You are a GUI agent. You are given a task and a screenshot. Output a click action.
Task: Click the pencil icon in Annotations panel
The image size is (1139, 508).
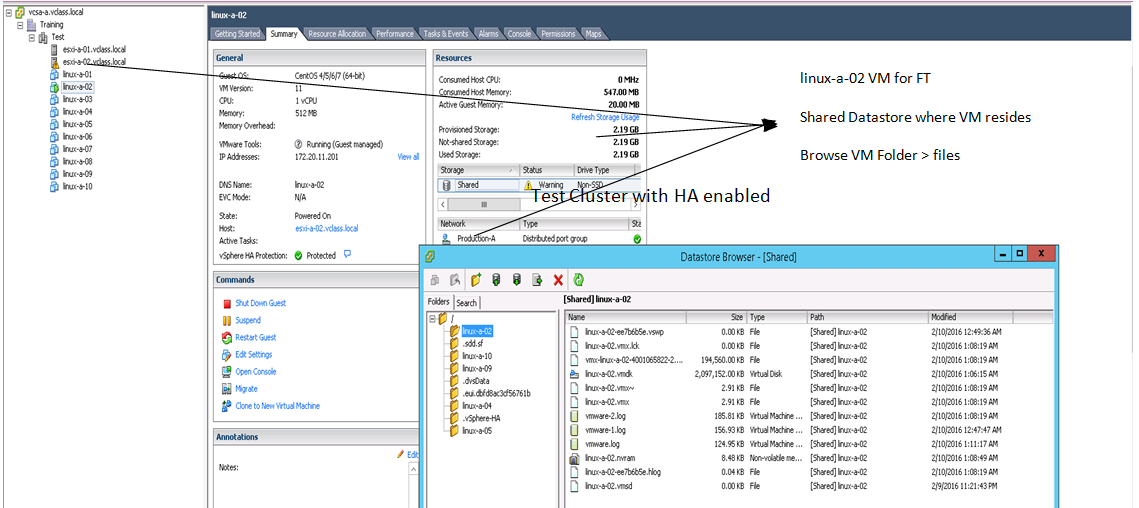[400, 453]
